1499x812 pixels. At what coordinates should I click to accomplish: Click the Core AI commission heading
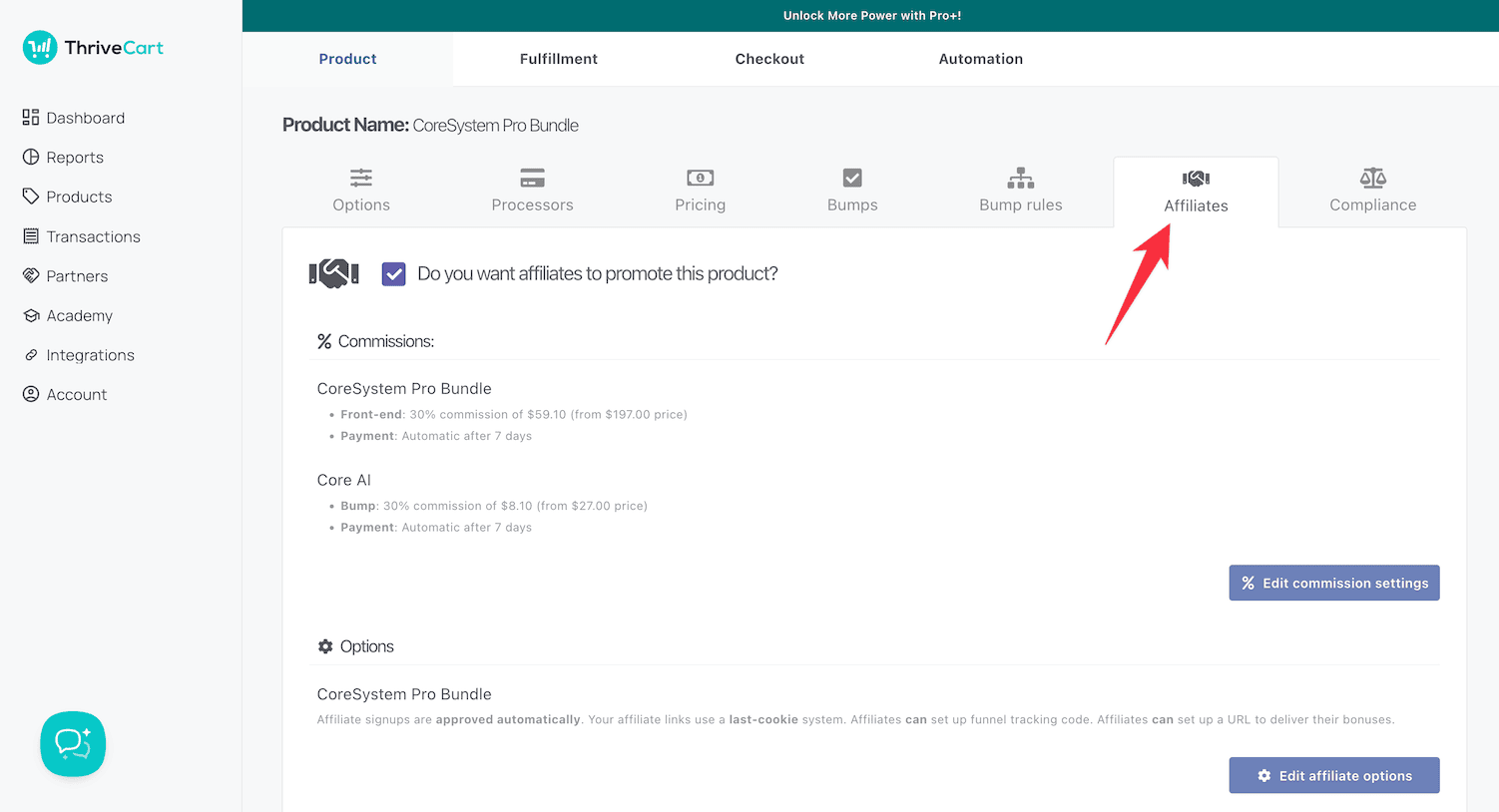point(343,480)
